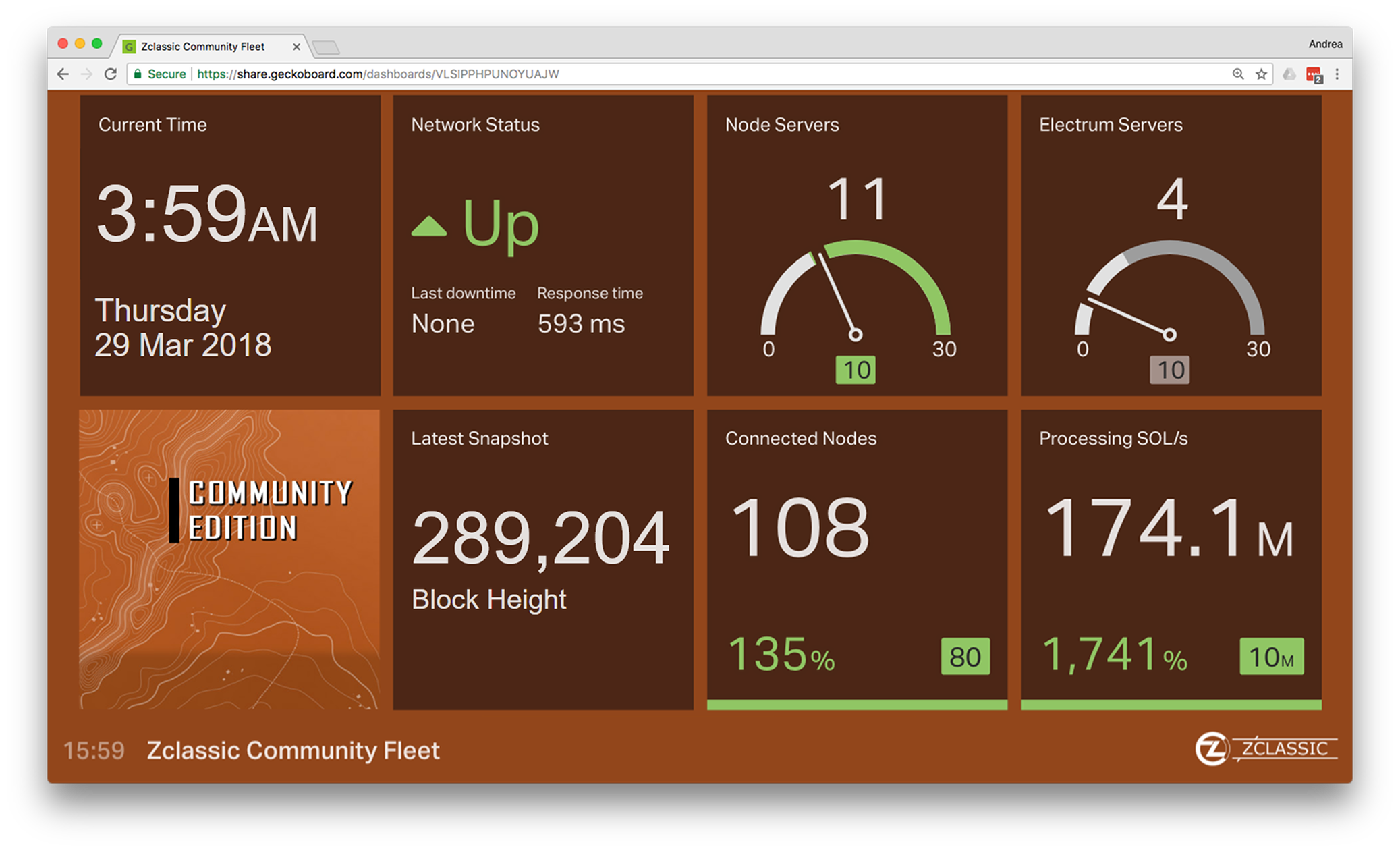This screenshot has width=1400, height=851.
Task: Click the 11 node servers count
Action: 856,199
